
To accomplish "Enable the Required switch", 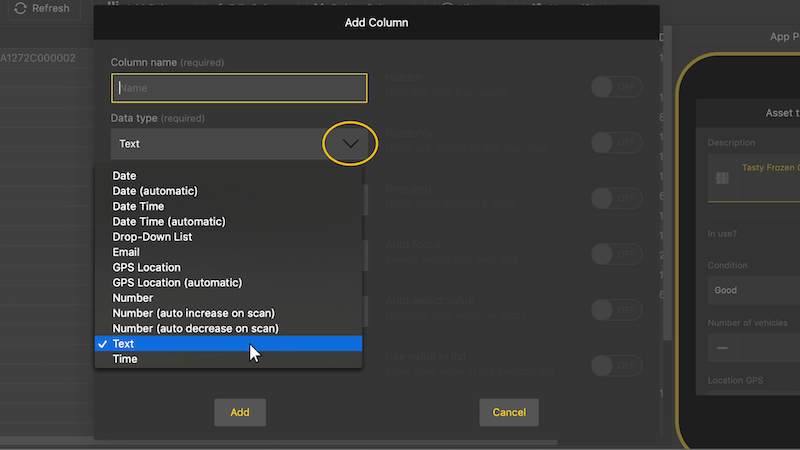I will [x=615, y=198].
